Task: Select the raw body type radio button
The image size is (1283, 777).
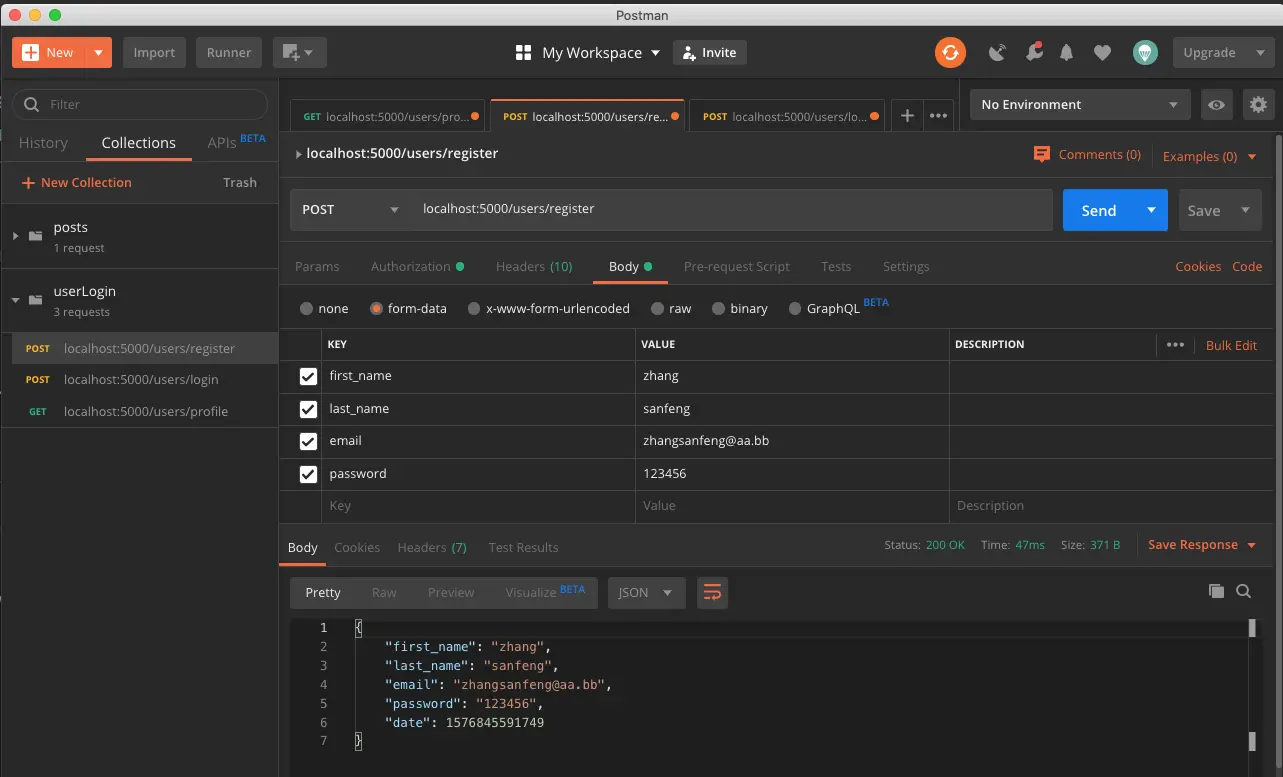Action: (x=657, y=309)
